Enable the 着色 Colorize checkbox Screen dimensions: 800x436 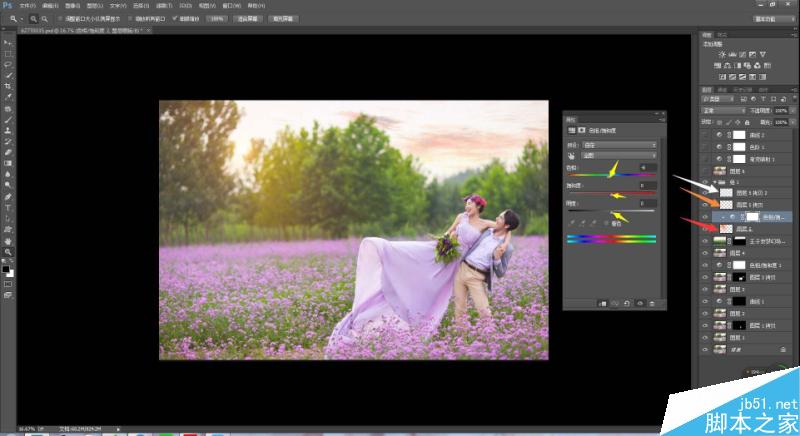pyautogui.click(x=606, y=223)
